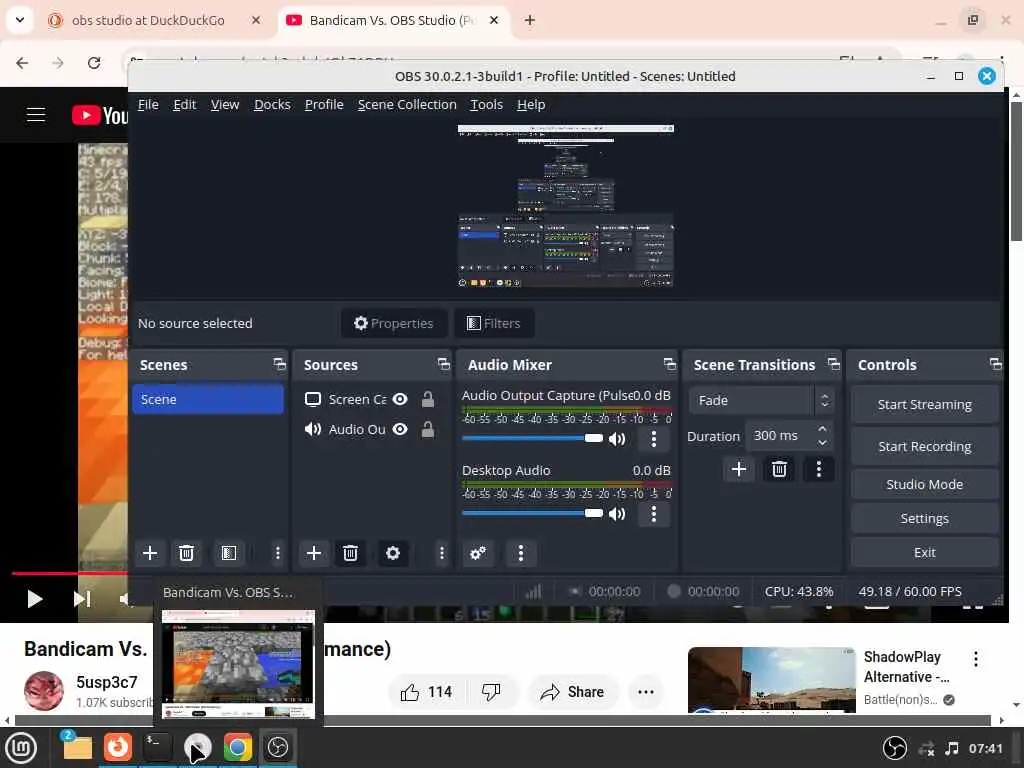Toggle visibility of Audio Output source
Screen dimensions: 1024x768
click(400, 429)
